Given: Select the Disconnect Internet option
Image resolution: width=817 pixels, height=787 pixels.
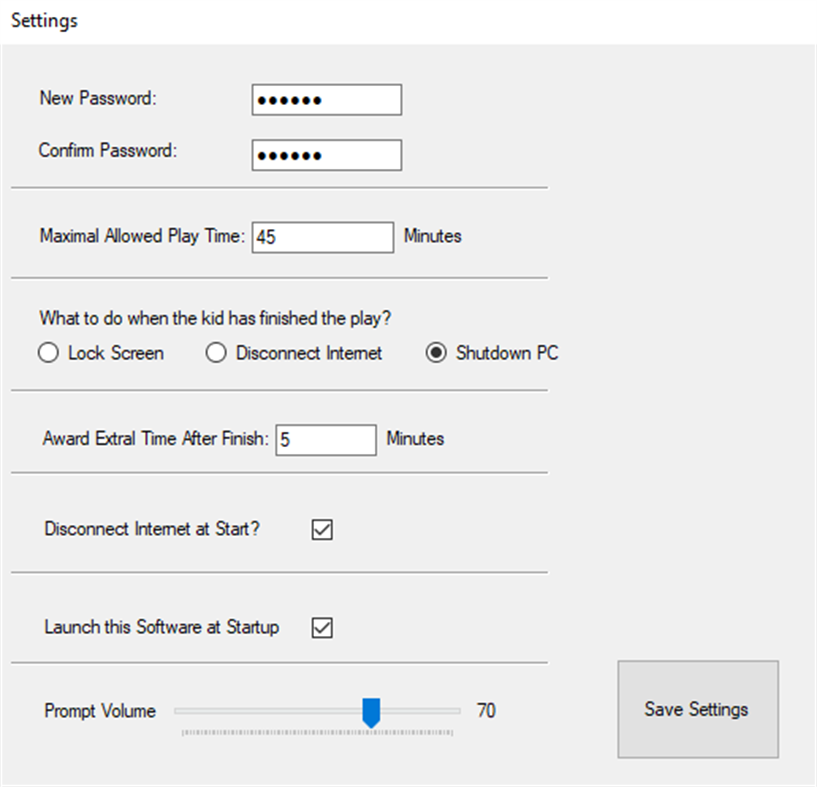Looking at the screenshot, I should pos(216,353).
